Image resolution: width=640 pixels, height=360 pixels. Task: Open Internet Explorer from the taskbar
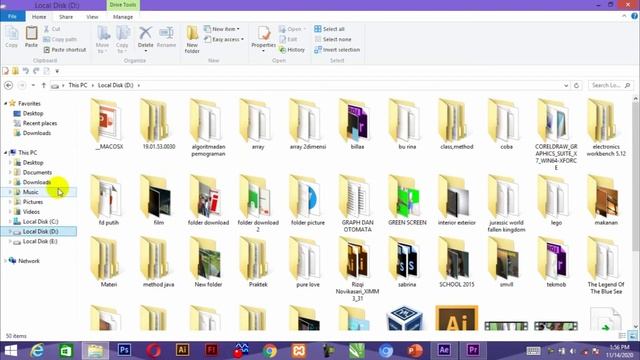(x=37, y=350)
